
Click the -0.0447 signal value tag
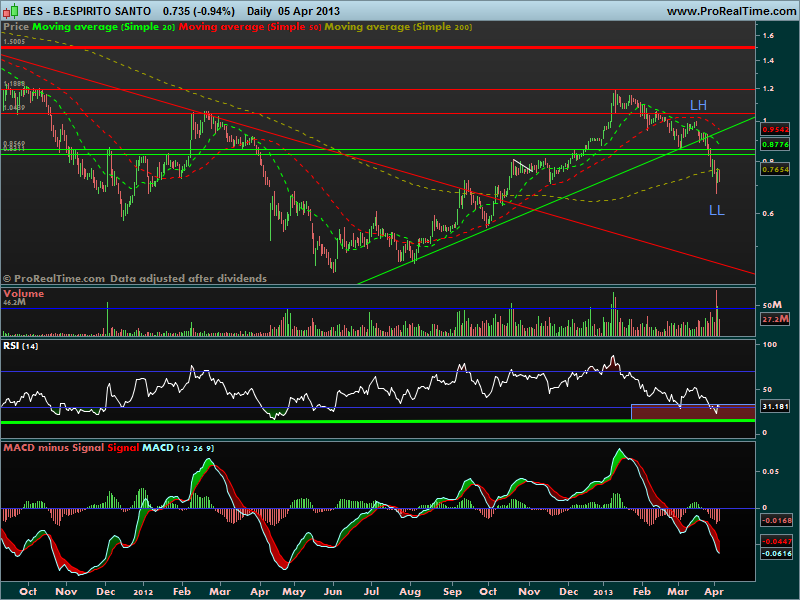[x=776, y=541]
